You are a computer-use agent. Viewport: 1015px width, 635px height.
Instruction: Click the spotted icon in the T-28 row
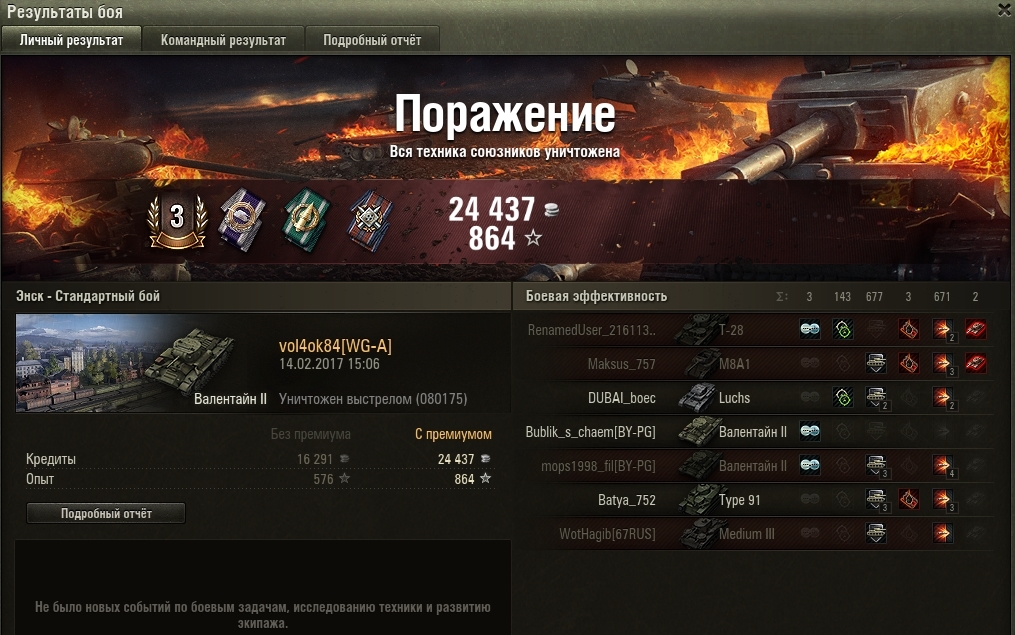810,329
